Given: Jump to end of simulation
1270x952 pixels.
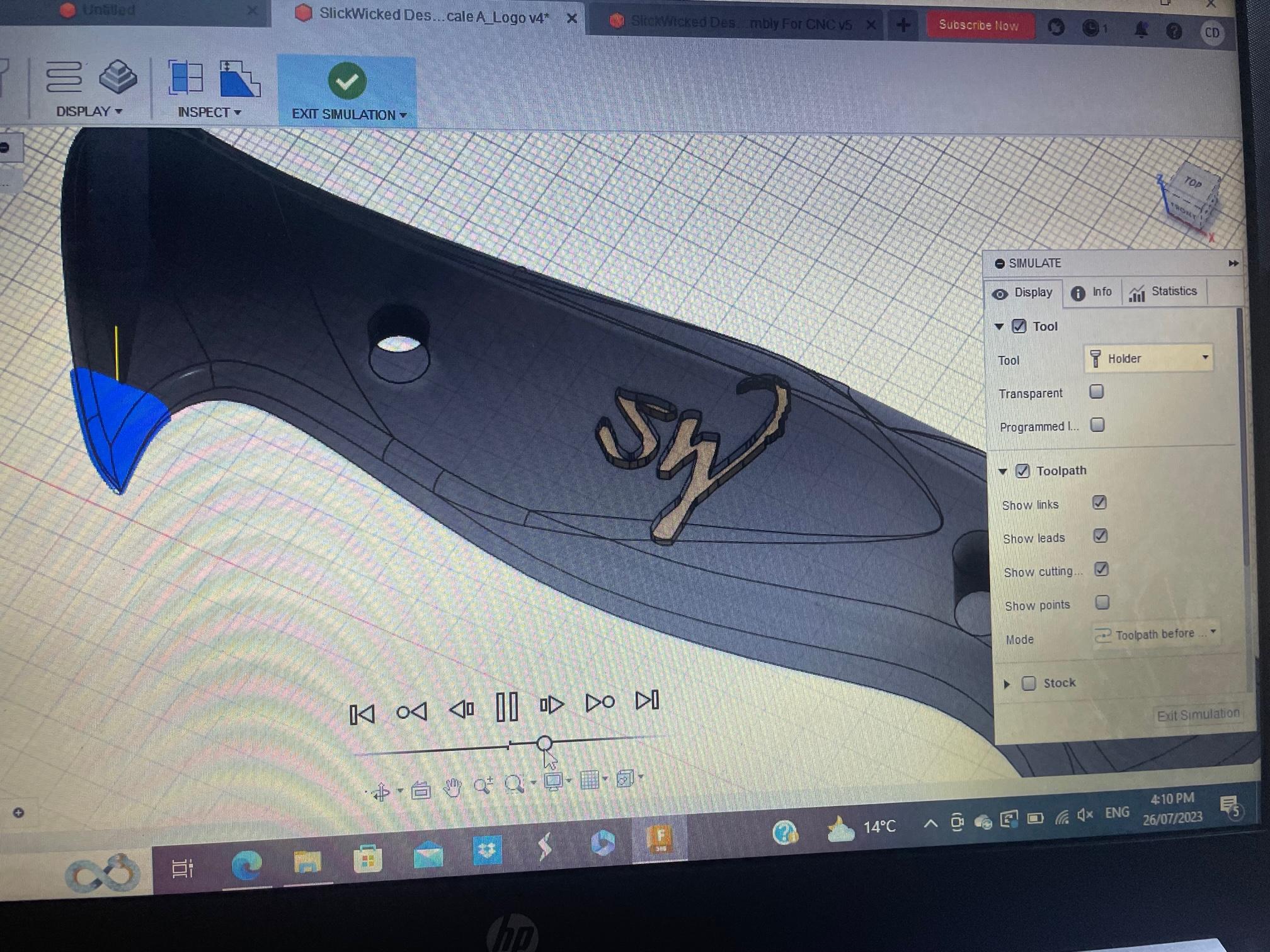Looking at the screenshot, I should coord(647,700).
